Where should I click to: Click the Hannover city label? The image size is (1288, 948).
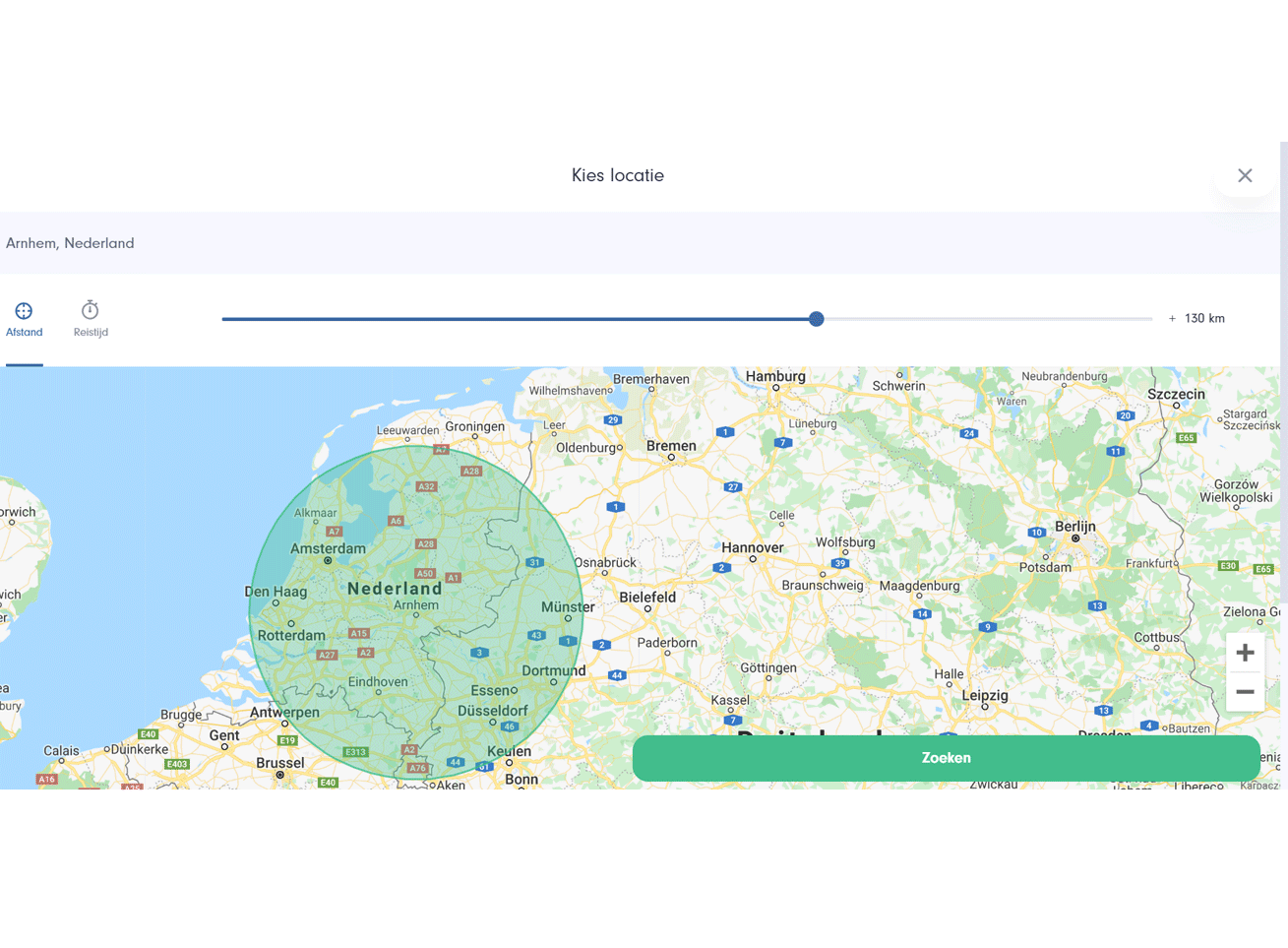coord(753,547)
